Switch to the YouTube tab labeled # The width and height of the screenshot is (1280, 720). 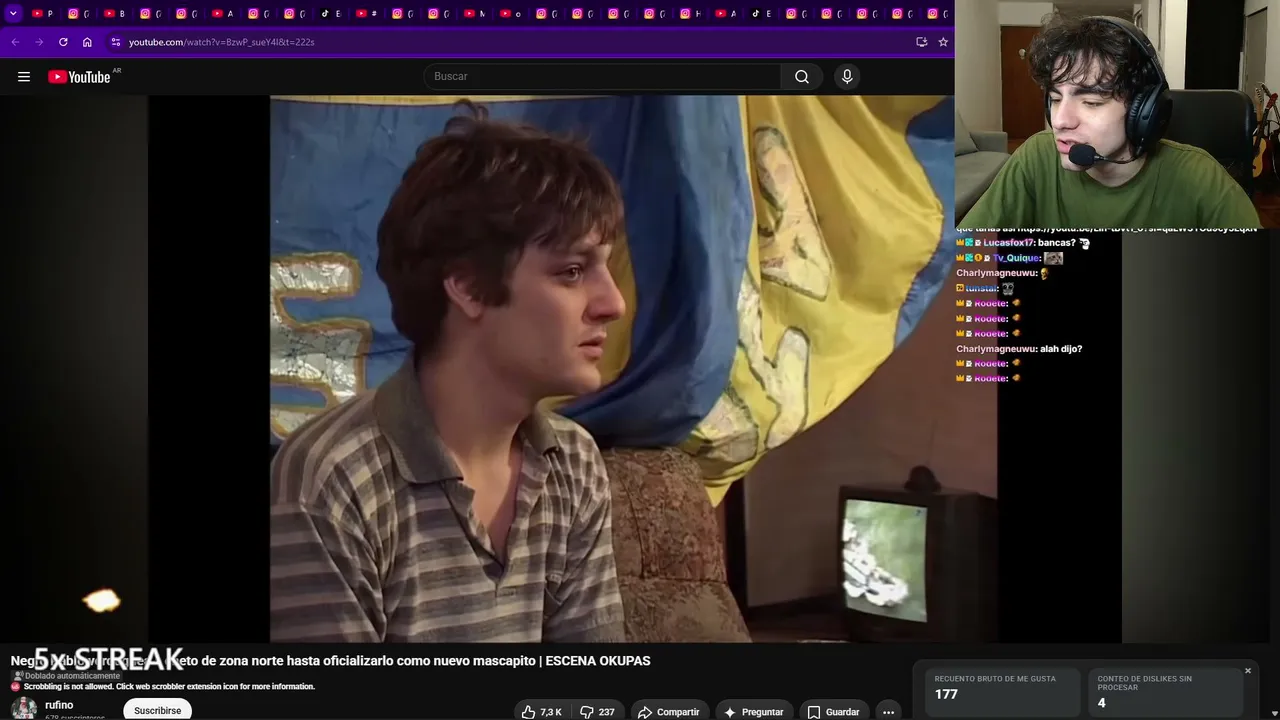[x=367, y=14]
